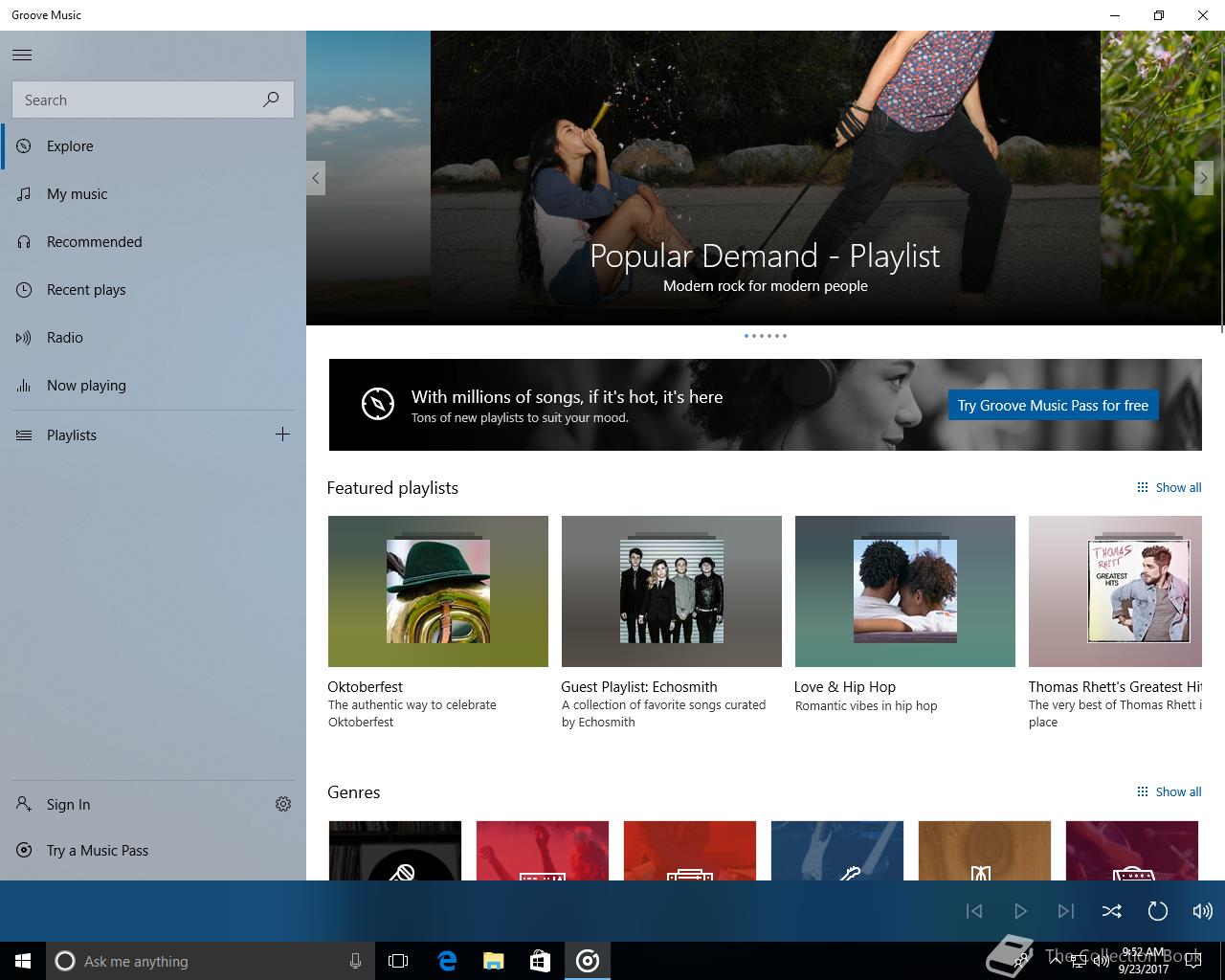Click the search magnifier icon
1225x980 pixels.
(271, 100)
